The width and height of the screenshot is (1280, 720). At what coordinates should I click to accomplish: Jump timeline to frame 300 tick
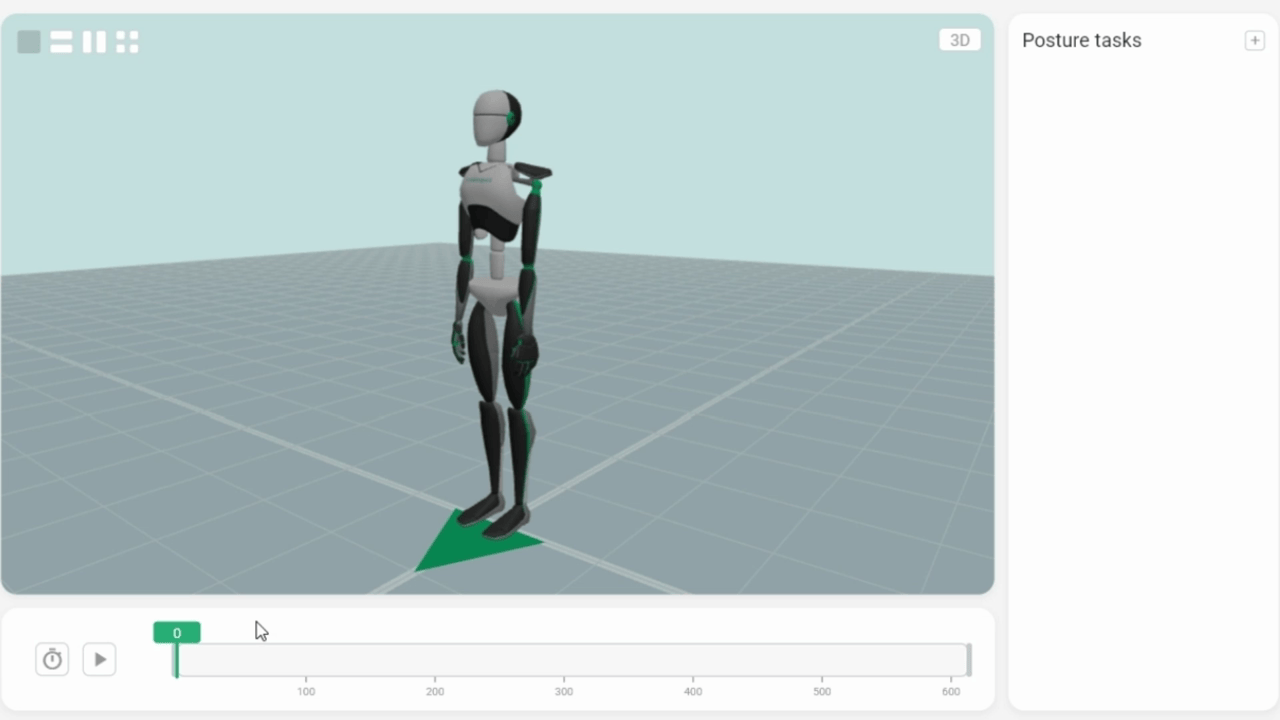564,690
